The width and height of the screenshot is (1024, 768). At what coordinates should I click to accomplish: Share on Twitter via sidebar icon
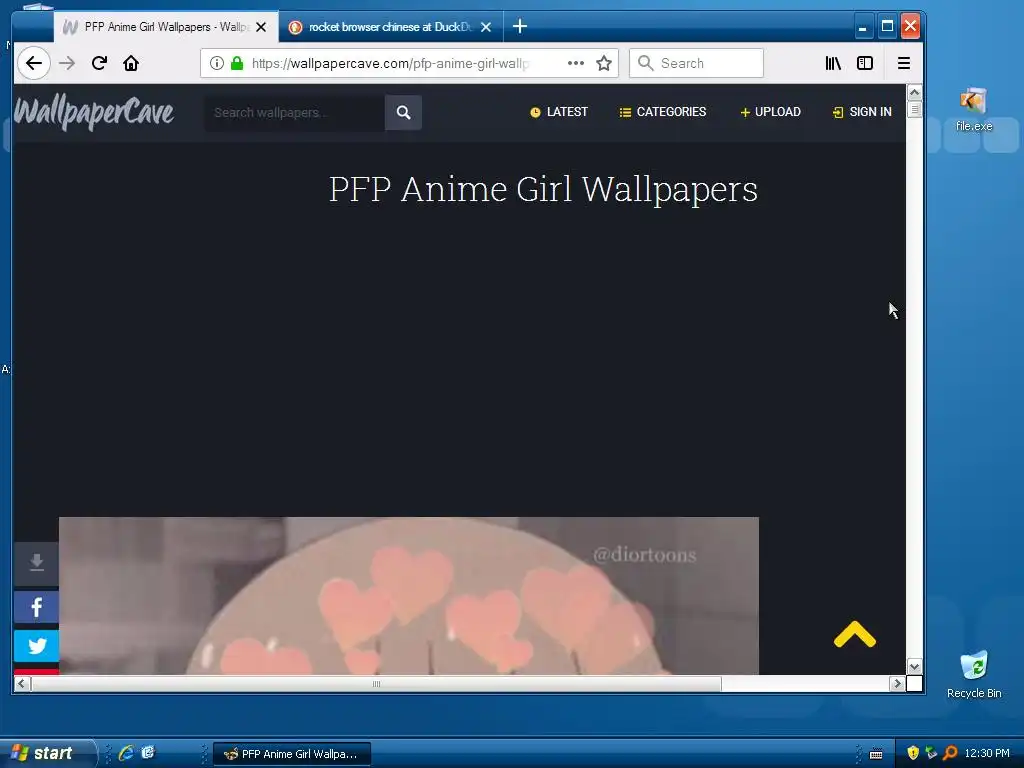(37, 646)
